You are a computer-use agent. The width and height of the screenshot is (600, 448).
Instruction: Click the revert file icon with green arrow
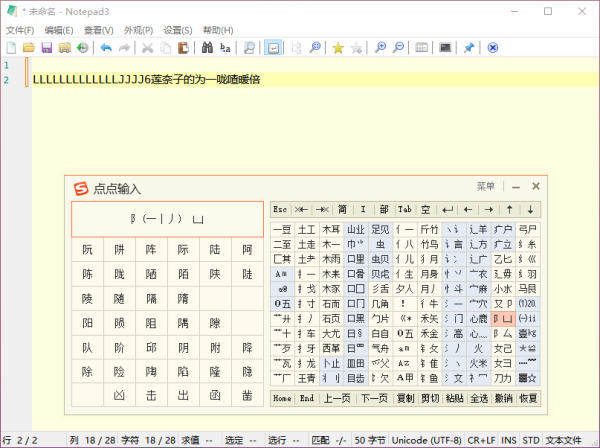coord(83,48)
